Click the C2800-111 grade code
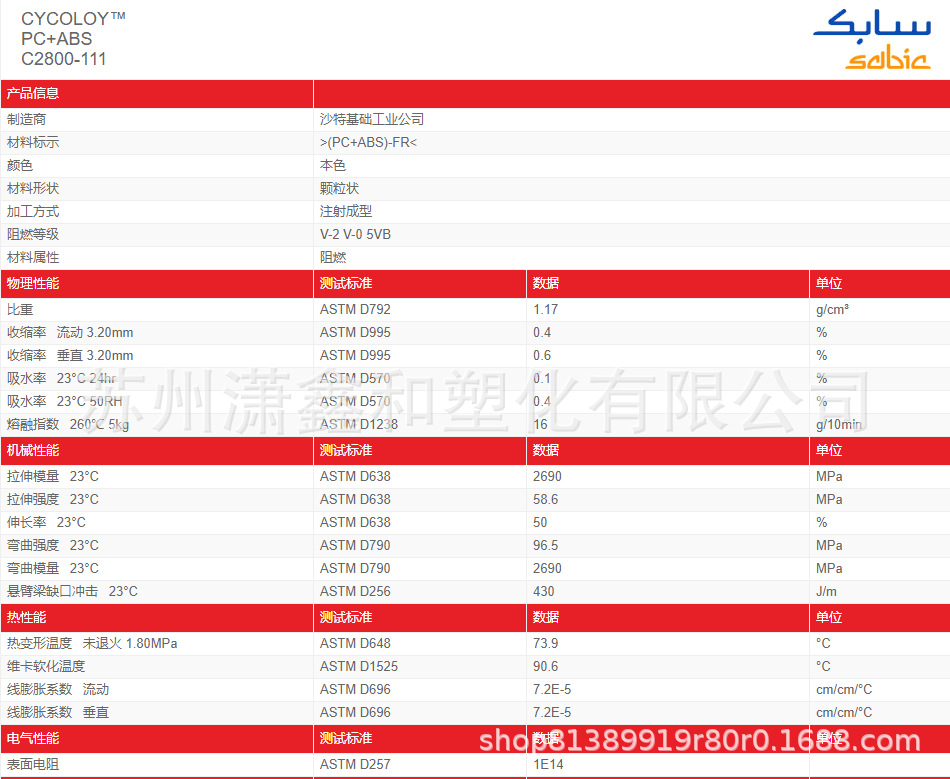Image resolution: width=950 pixels, height=779 pixels. click(64, 59)
